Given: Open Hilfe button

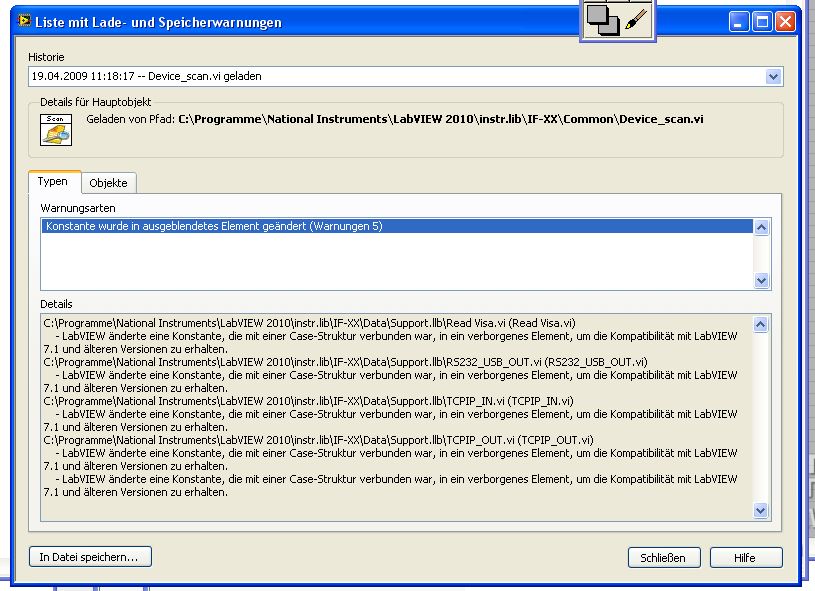Looking at the screenshot, I should [x=746, y=558].
